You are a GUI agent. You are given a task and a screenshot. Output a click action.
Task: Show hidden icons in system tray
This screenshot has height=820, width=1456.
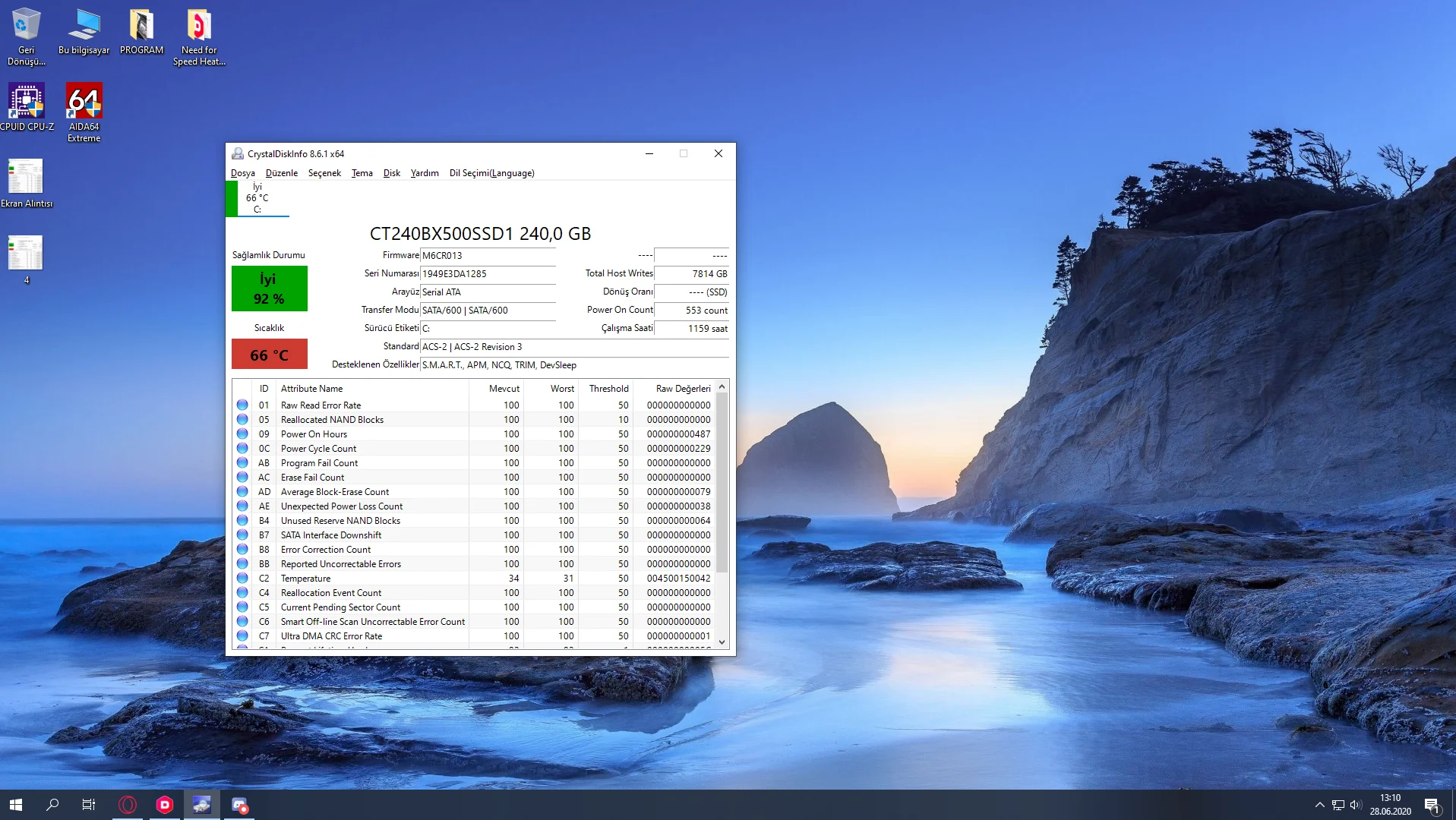point(1319,805)
